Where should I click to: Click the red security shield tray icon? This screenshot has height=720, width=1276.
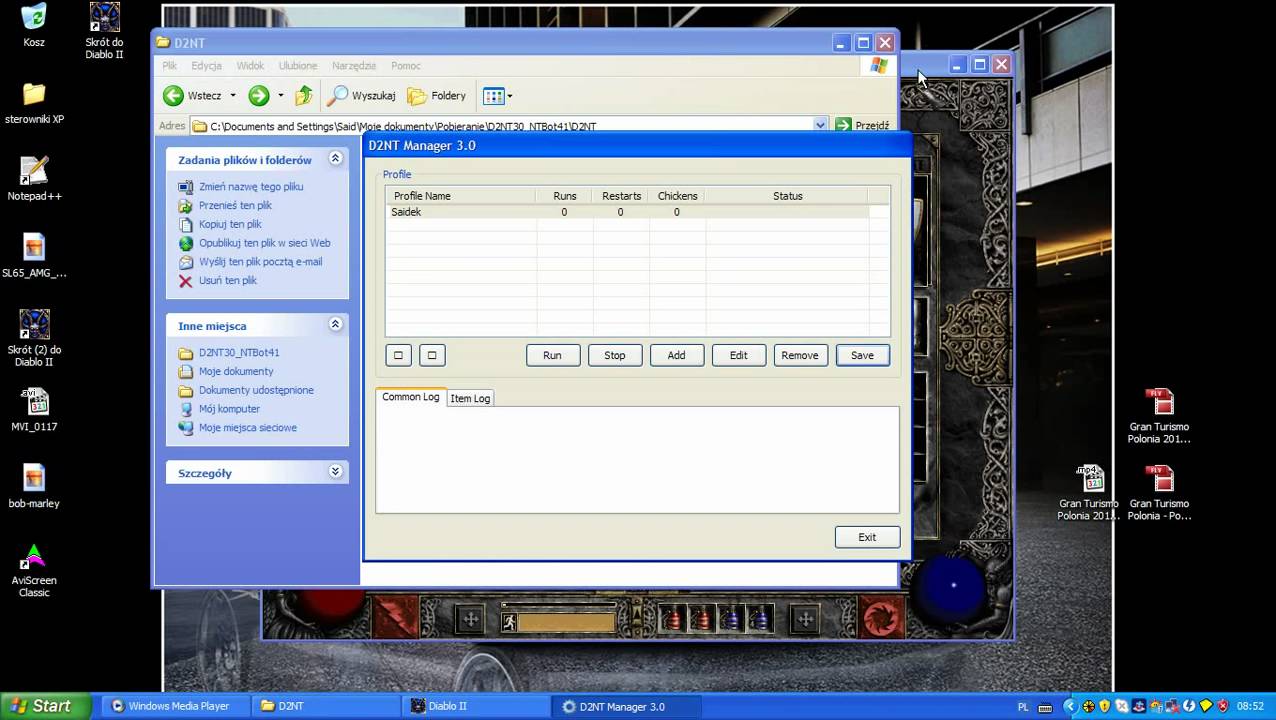tap(1222, 706)
